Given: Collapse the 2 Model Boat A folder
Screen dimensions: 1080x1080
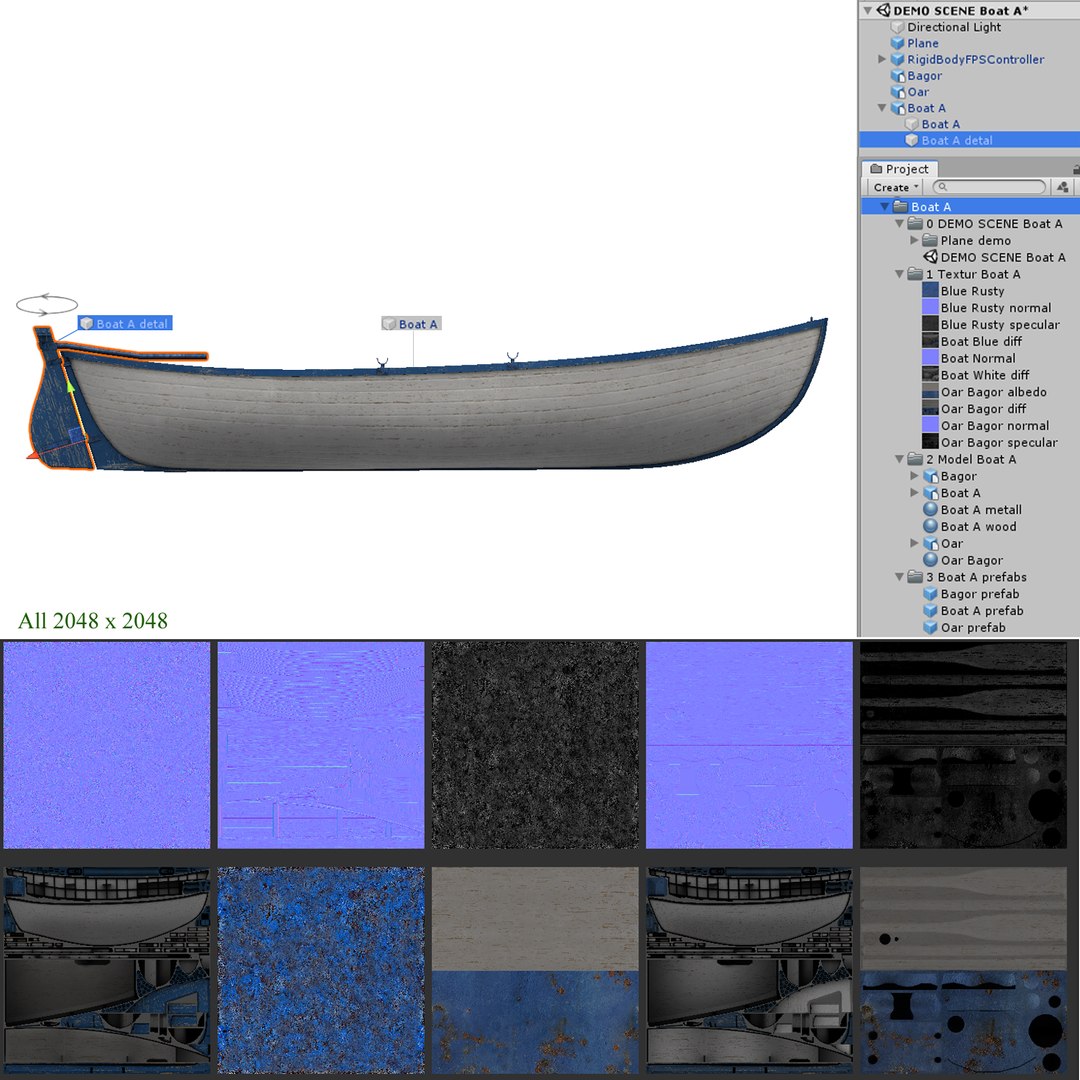Looking at the screenshot, I should 900,459.
